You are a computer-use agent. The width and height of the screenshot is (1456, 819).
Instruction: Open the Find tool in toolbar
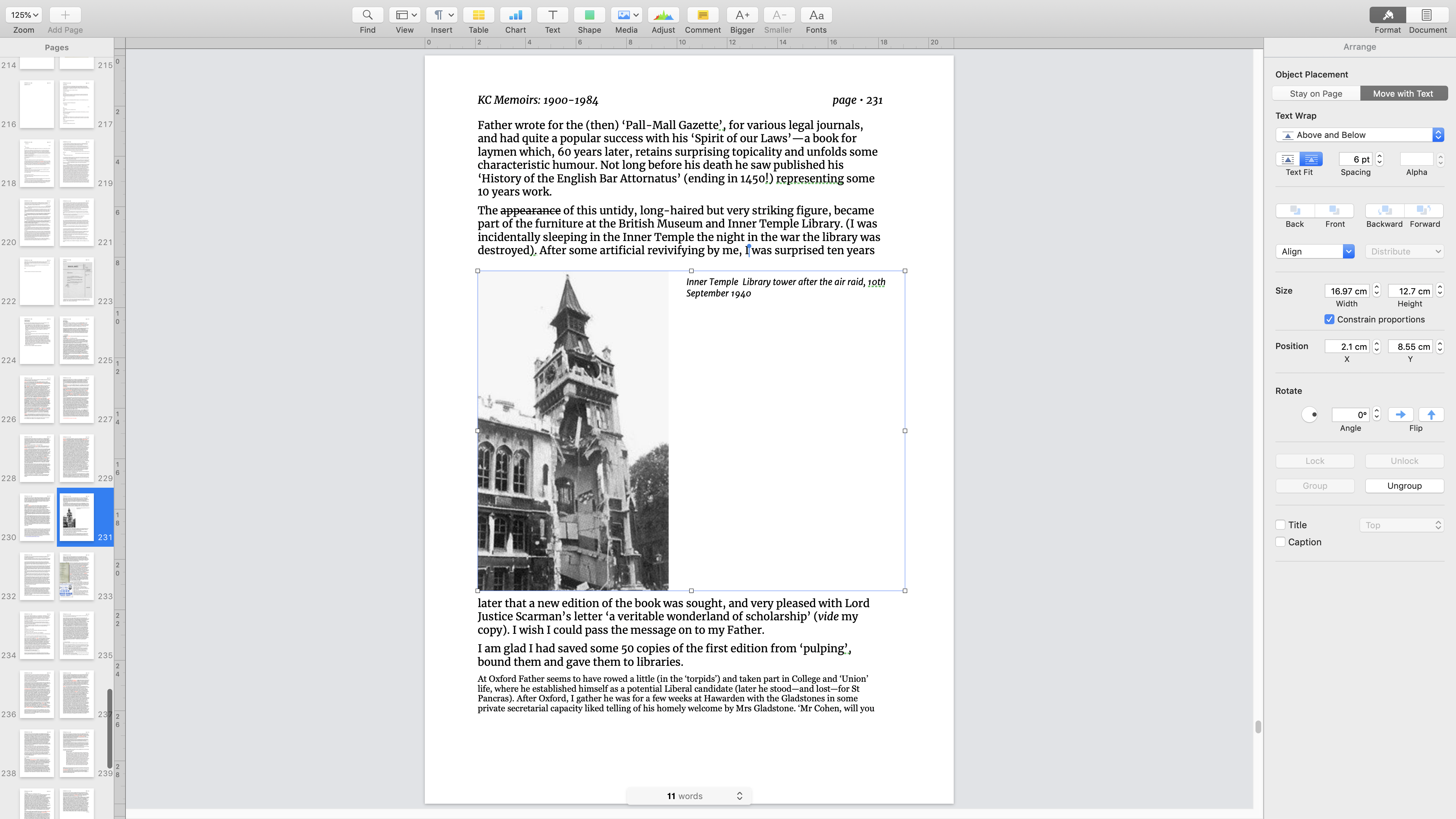[368, 15]
